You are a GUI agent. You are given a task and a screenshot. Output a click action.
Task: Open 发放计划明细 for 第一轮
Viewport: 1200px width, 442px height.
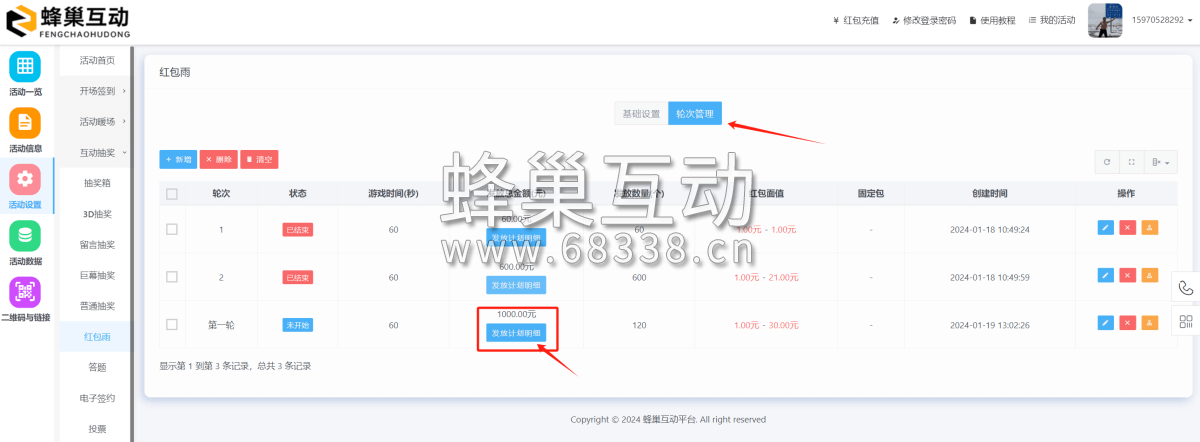(x=516, y=333)
